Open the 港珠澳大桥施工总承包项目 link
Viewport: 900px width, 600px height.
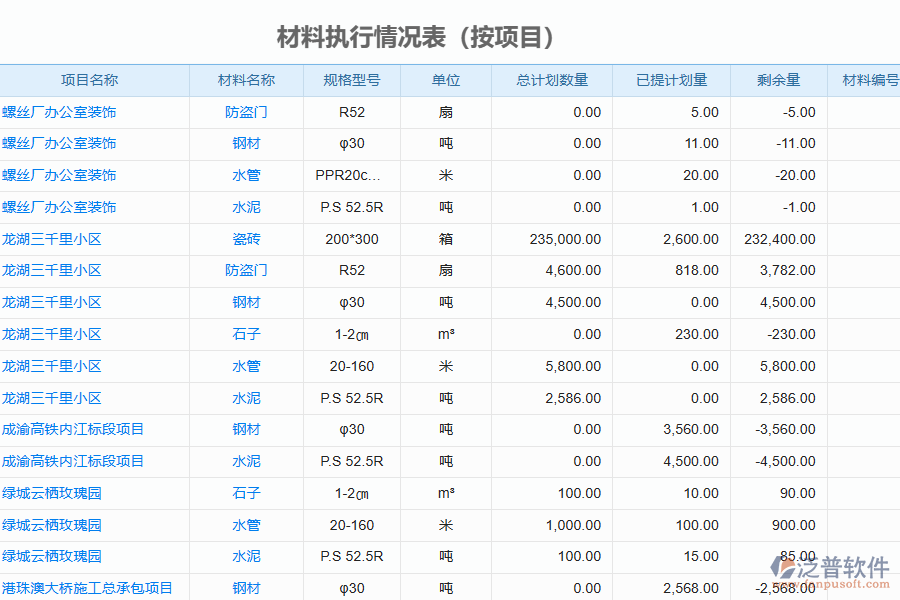coord(86,588)
